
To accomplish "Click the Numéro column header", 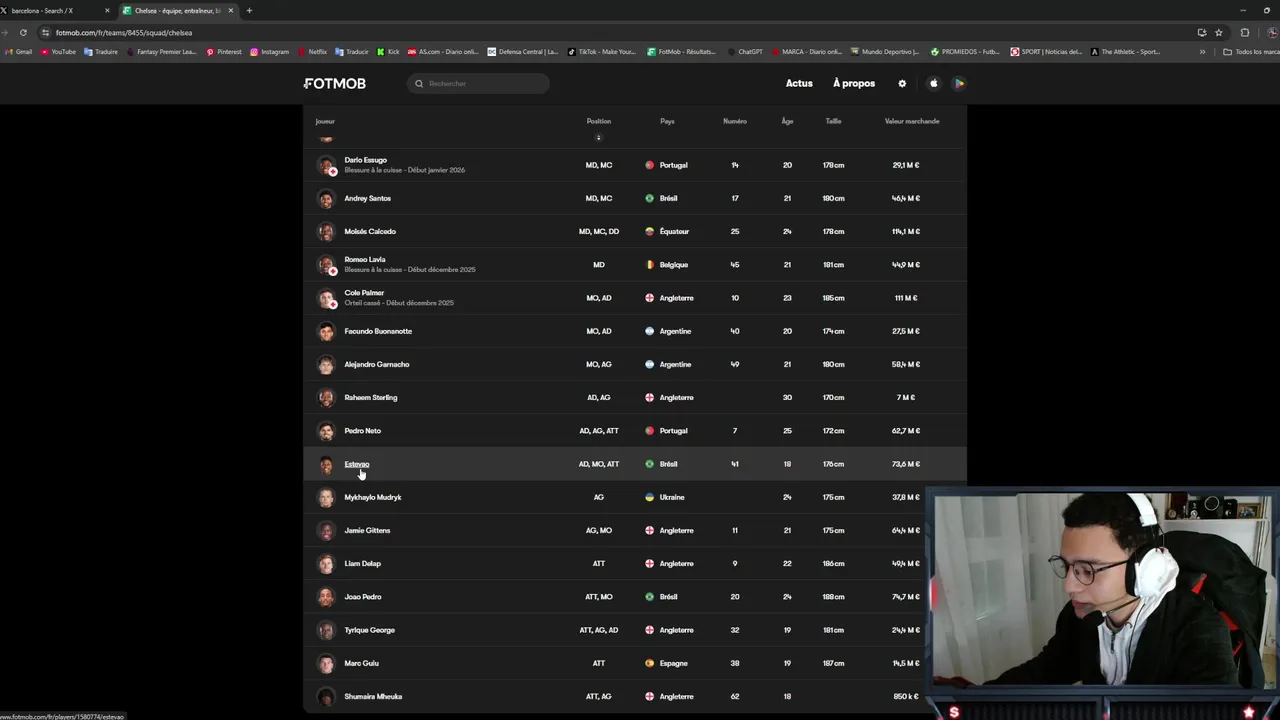I will [735, 121].
